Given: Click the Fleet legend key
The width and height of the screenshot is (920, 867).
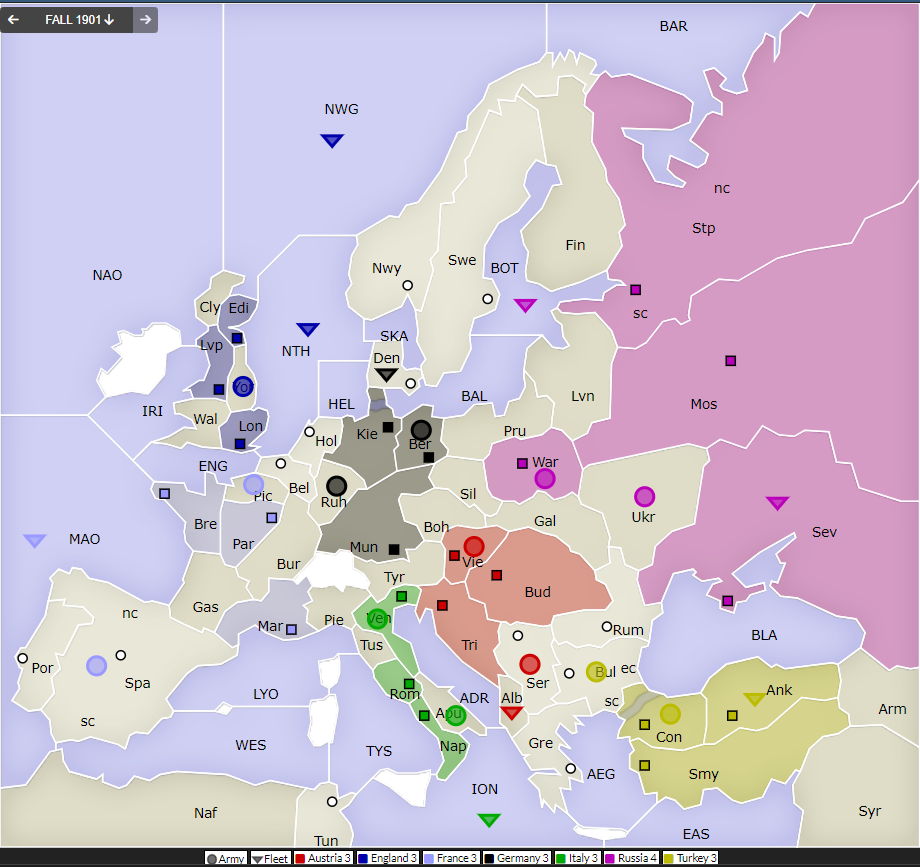Looking at the screenshot, I should coord(270,858).
